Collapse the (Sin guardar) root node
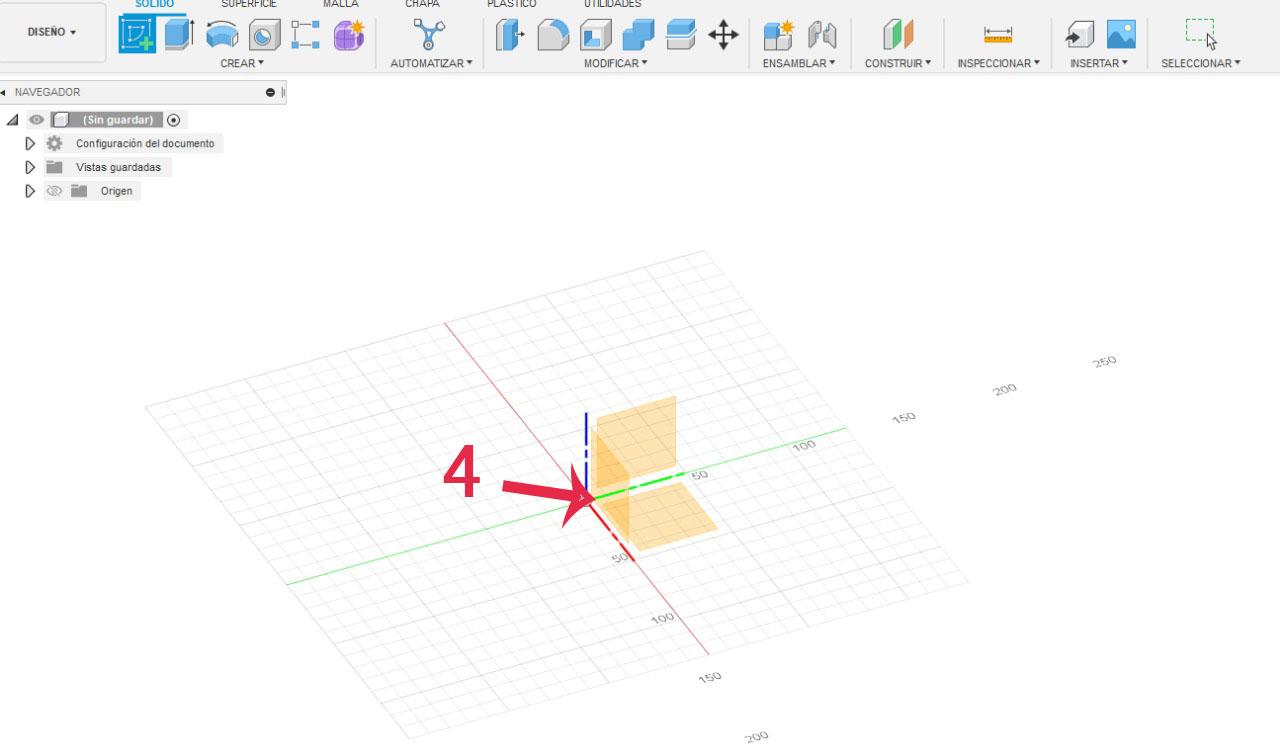The height and width of the screenshot is (753, 1280). click(12, 120)
